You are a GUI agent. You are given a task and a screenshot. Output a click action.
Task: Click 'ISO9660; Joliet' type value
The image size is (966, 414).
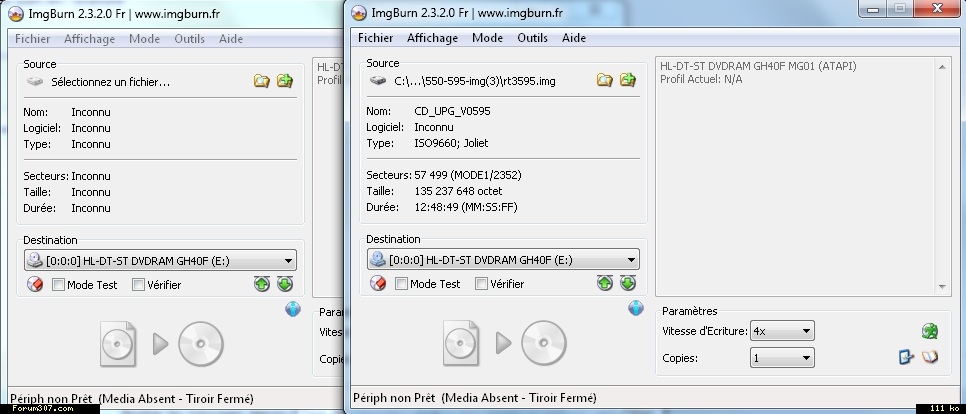point(451,143)
